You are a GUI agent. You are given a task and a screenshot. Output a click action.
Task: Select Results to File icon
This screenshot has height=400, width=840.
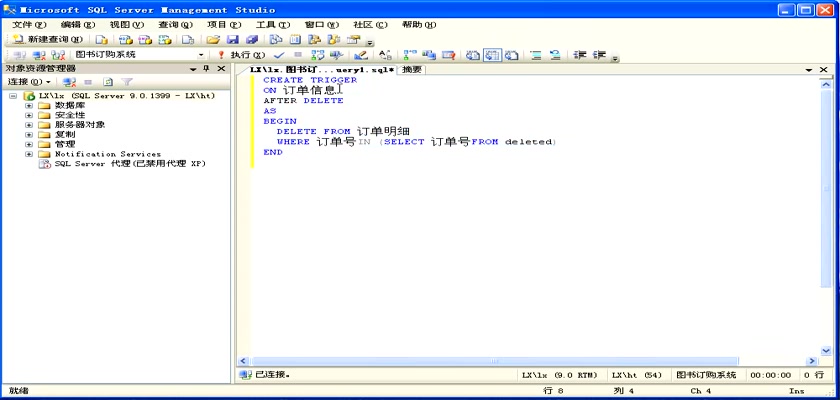click(512, 55)
